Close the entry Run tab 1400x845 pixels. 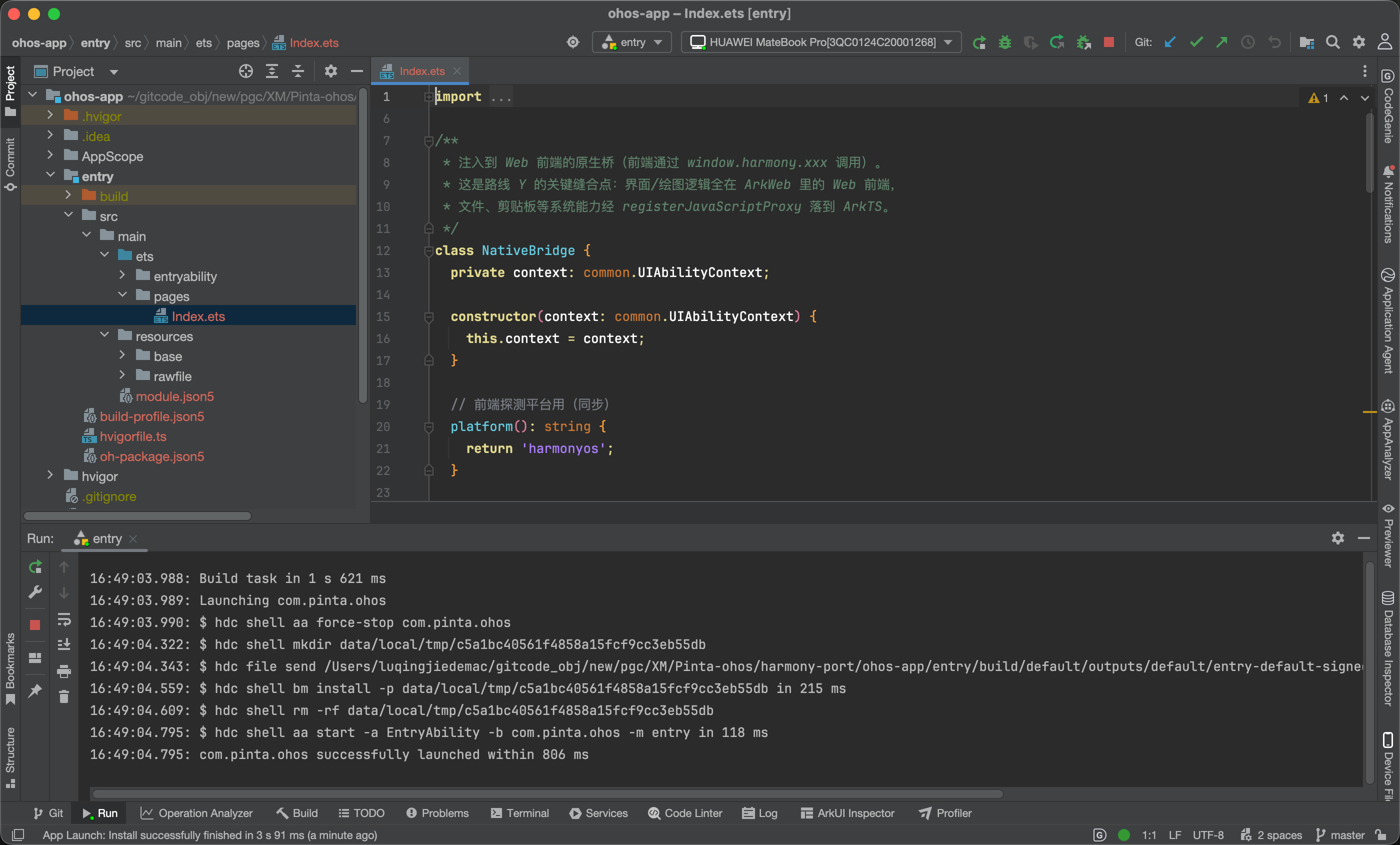coord(133,538)
